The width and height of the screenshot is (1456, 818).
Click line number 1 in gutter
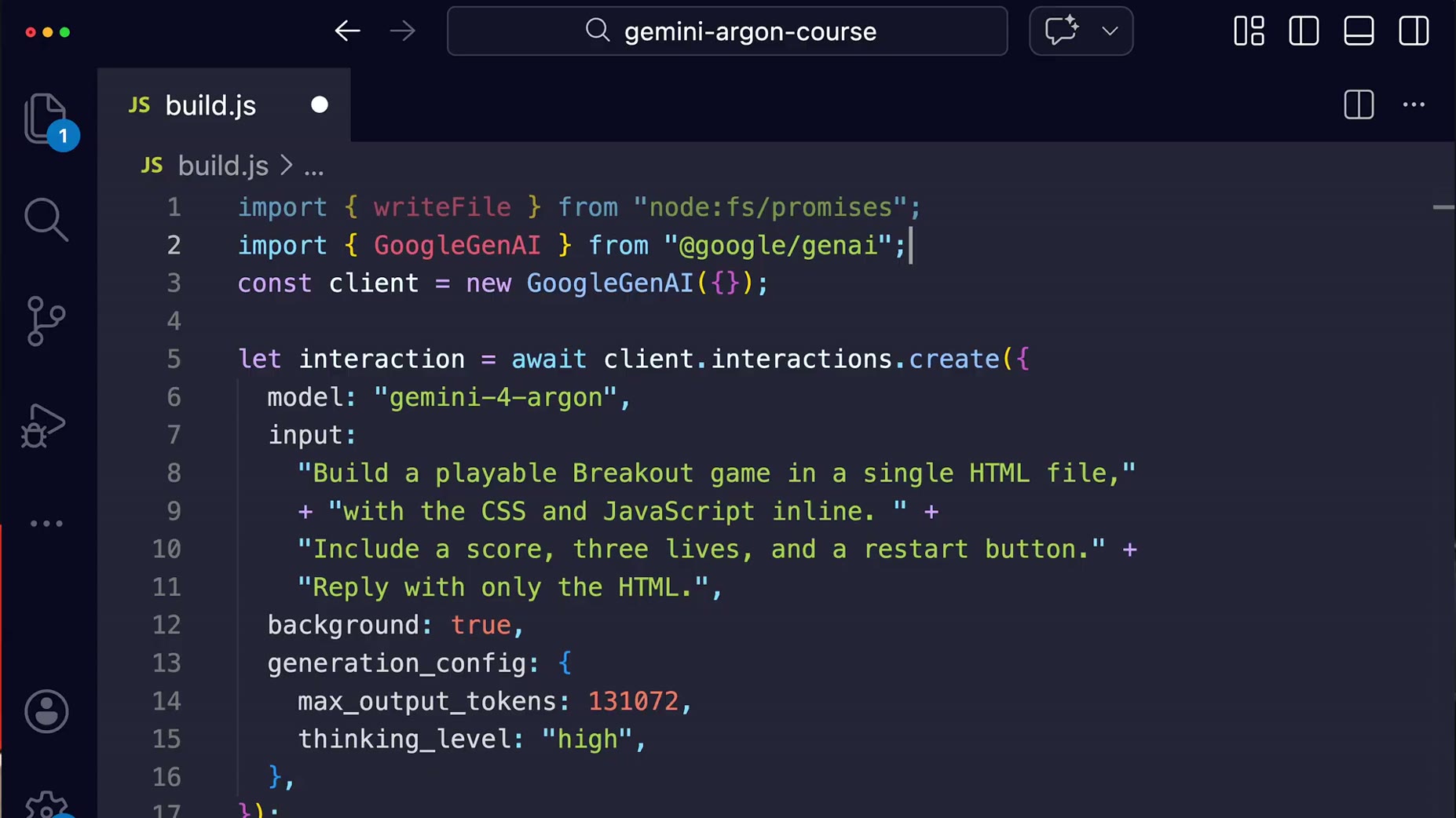coord(174,207)
